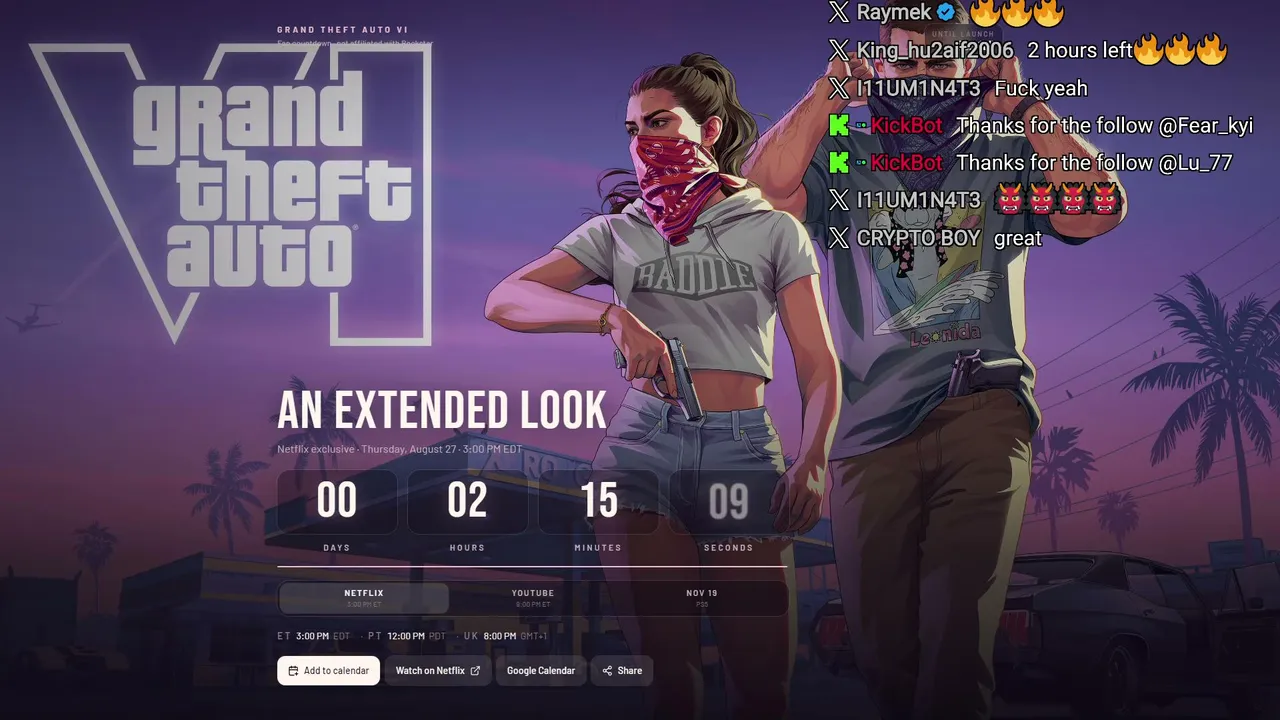Click the share icon in the Share button

tap(607, 671)
